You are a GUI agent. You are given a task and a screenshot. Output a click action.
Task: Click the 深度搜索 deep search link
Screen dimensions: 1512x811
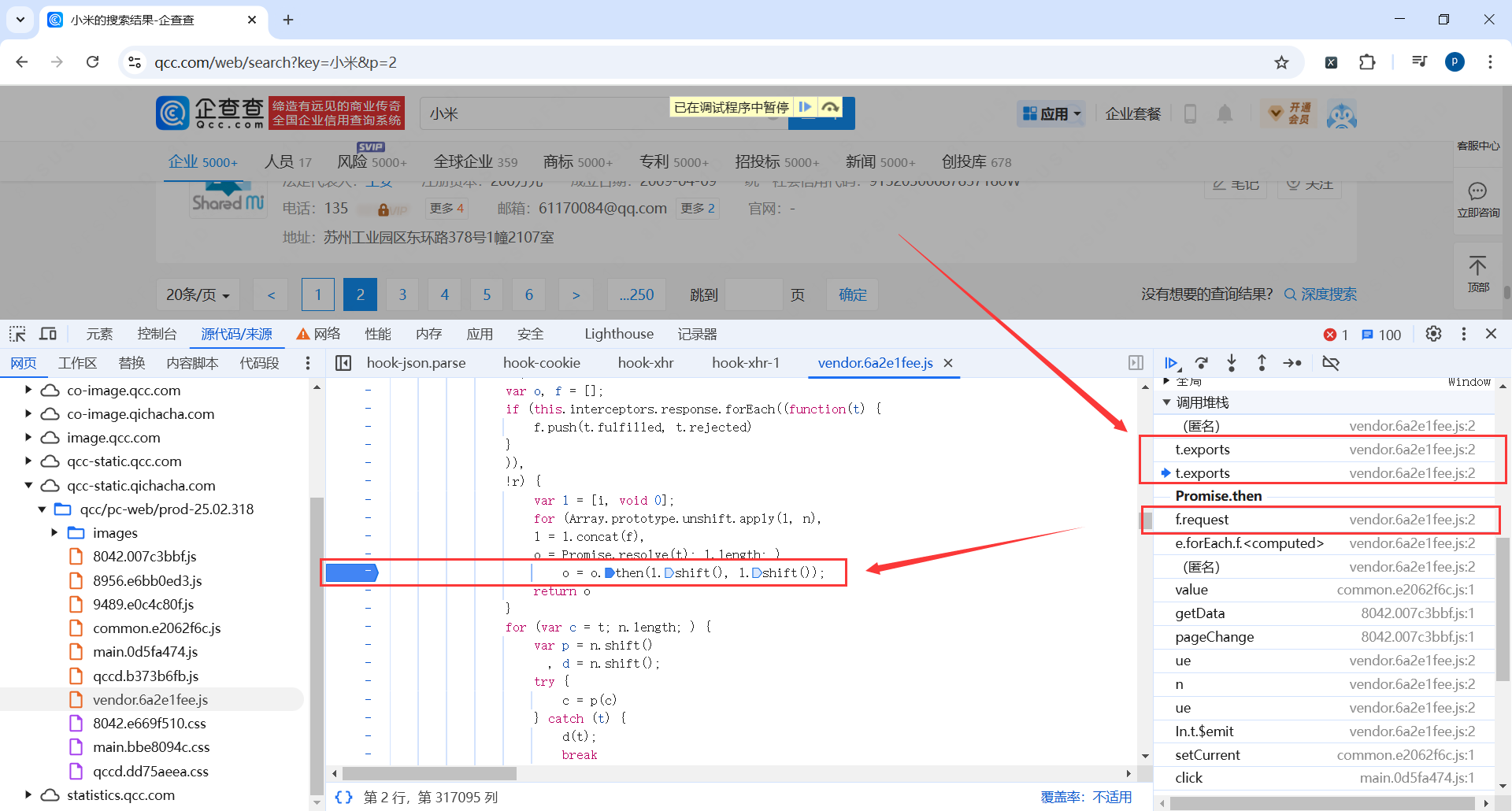coord(1321,294)
